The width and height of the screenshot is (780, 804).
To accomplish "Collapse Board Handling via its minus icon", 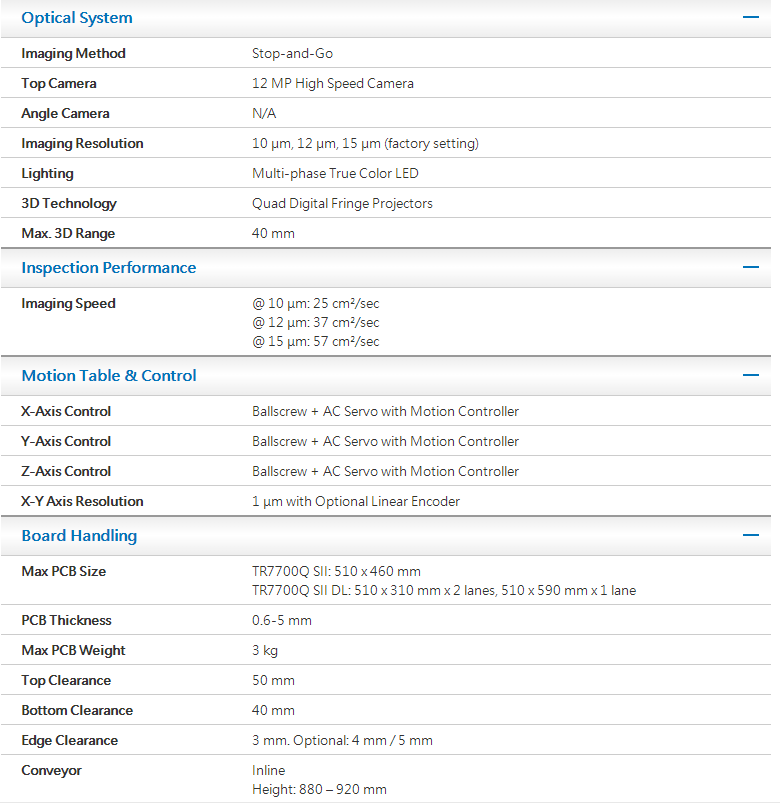I will tap(751, 535).
